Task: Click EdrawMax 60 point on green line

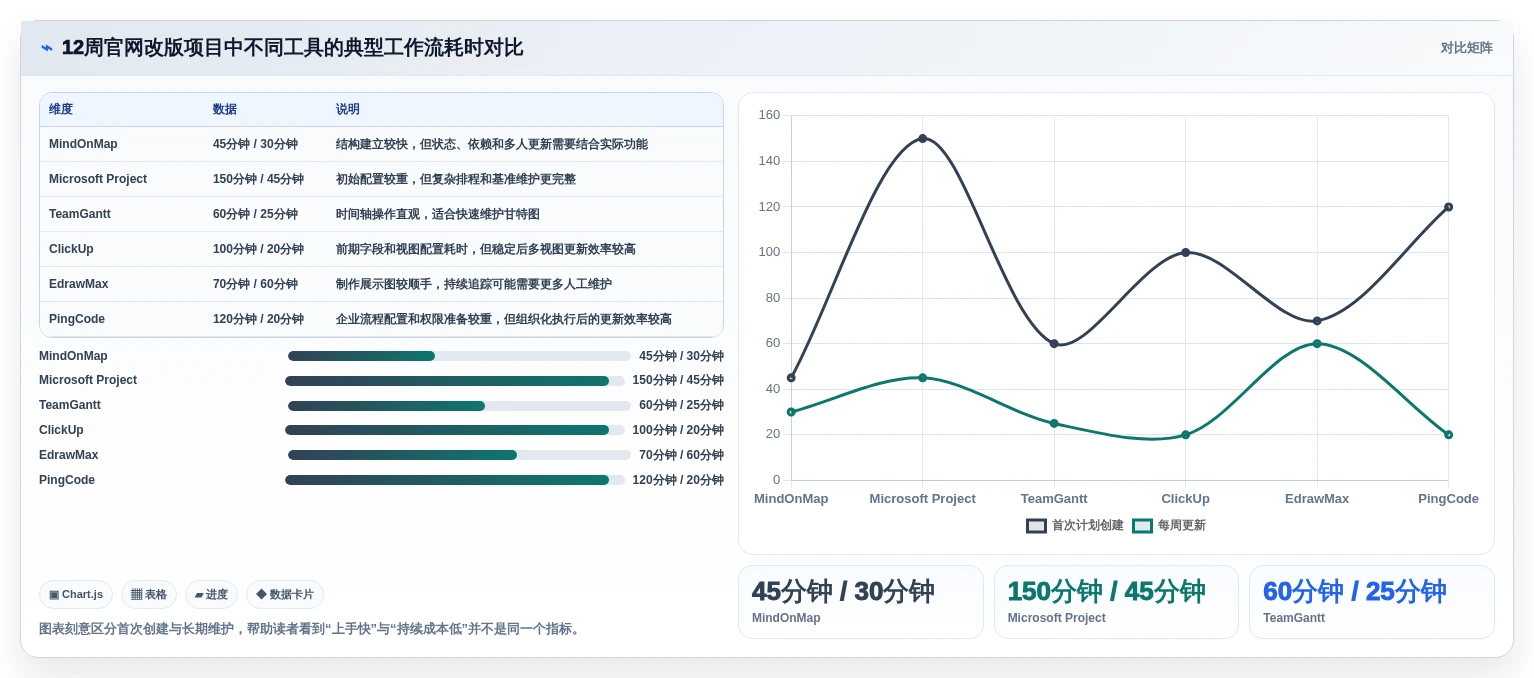Action: [1317, 344]
